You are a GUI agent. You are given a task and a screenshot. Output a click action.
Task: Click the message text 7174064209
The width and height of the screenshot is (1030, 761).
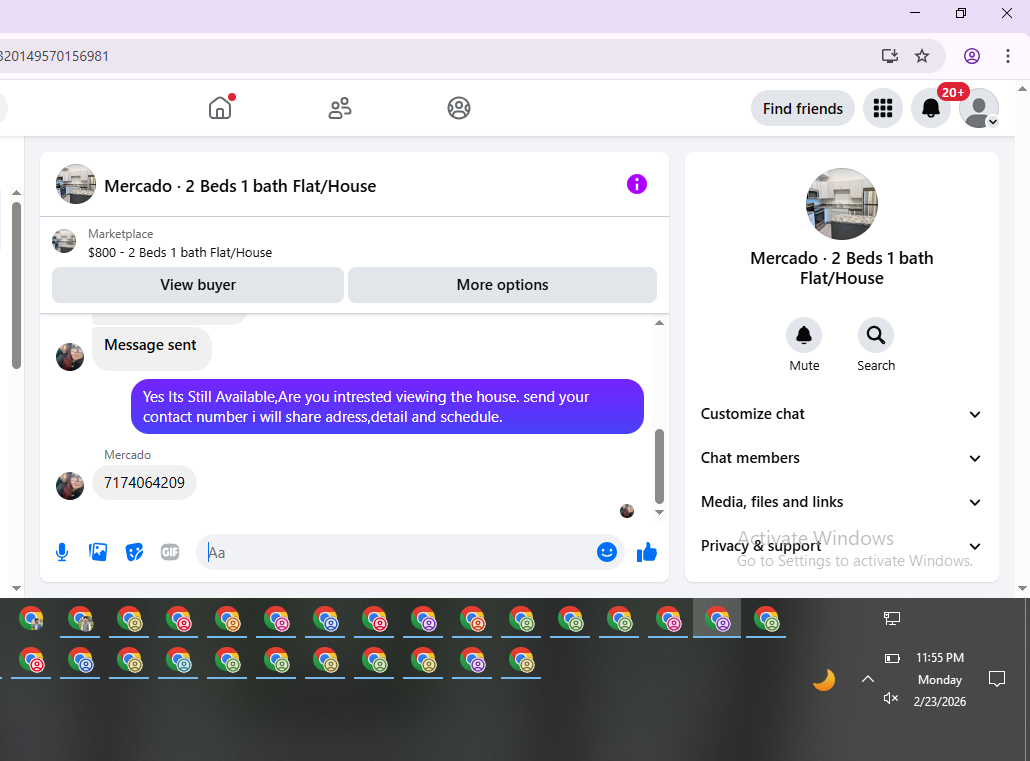pyautogui.click(x=145, y=483)
